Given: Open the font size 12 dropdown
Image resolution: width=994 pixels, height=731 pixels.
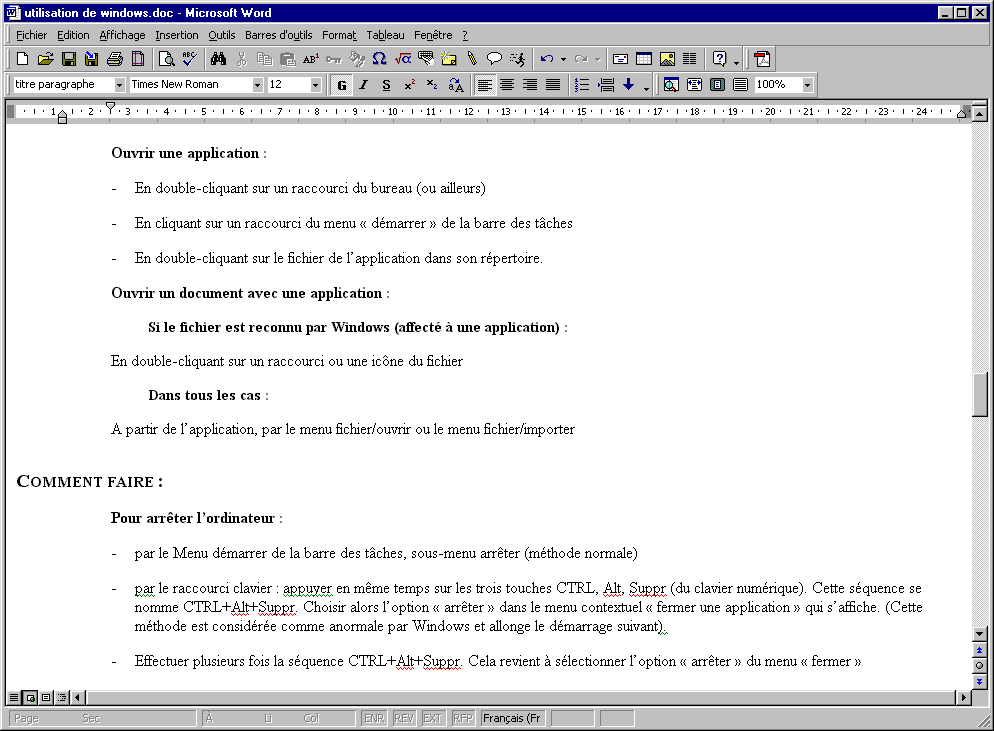Looking at the screenshot, I should pyautogui.click(x=315, y=85).
